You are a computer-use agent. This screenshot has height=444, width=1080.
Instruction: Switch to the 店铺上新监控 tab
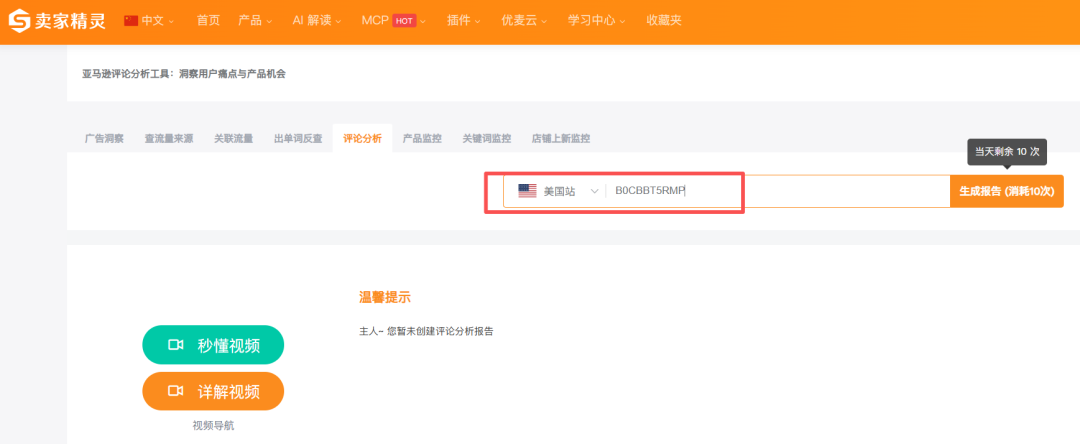[x=561, y=138]
